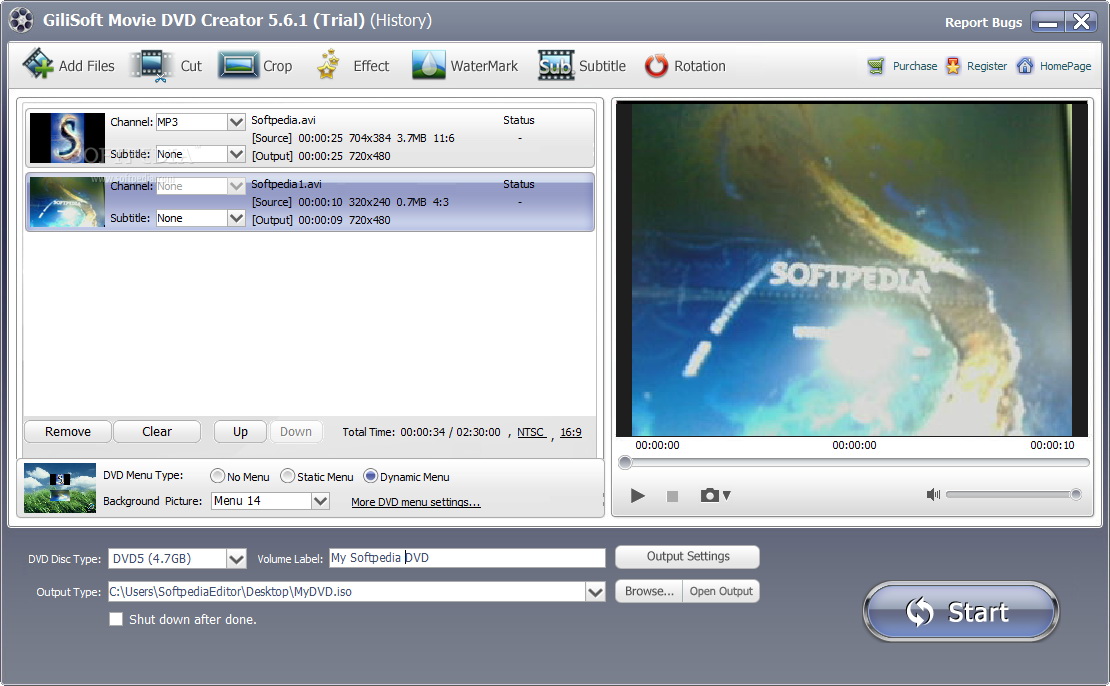Click the Clear button
This screenshot has height=686, width=1110.
[157, 432]
